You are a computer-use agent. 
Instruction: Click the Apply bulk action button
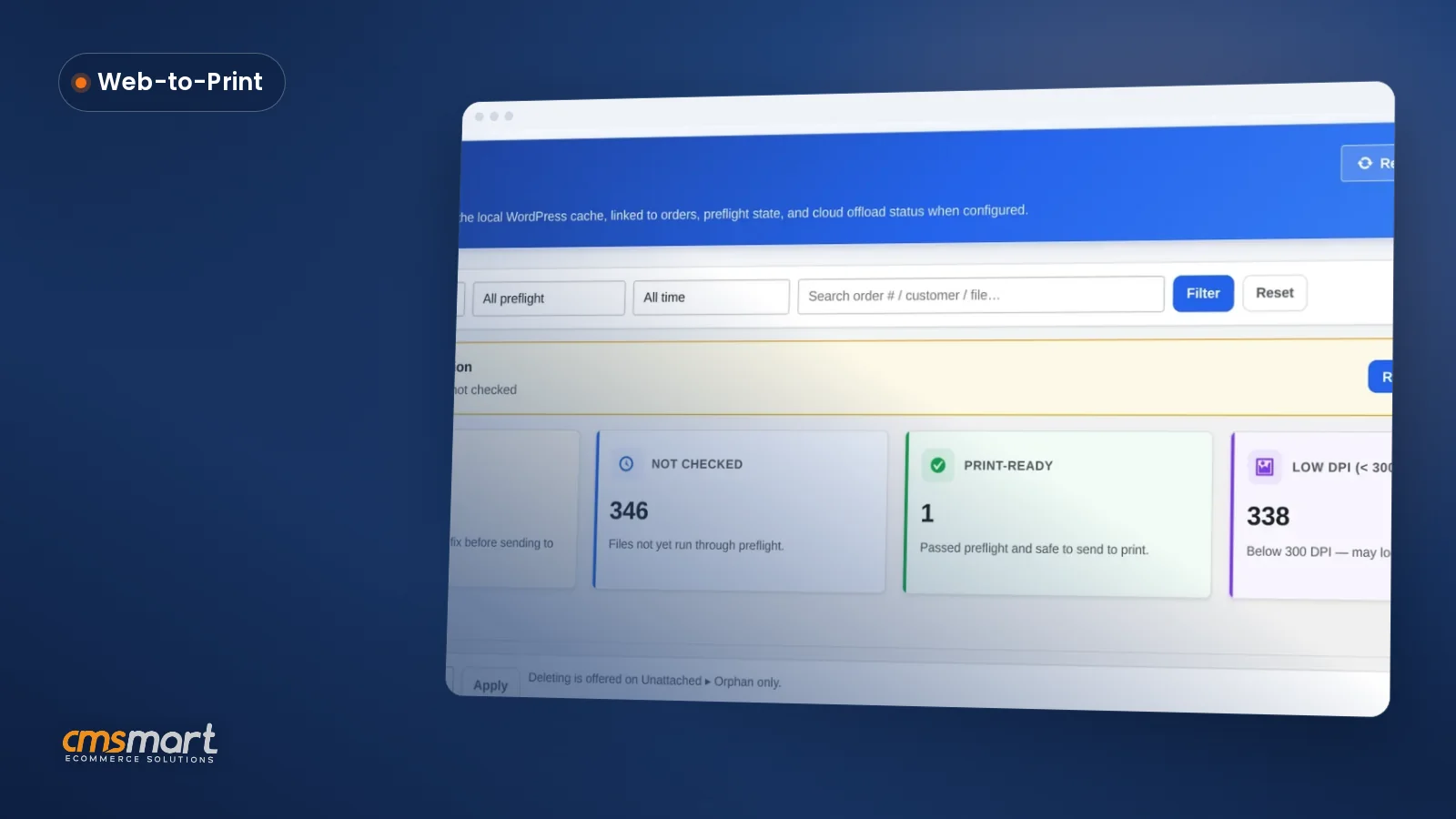tap(490, 684)
